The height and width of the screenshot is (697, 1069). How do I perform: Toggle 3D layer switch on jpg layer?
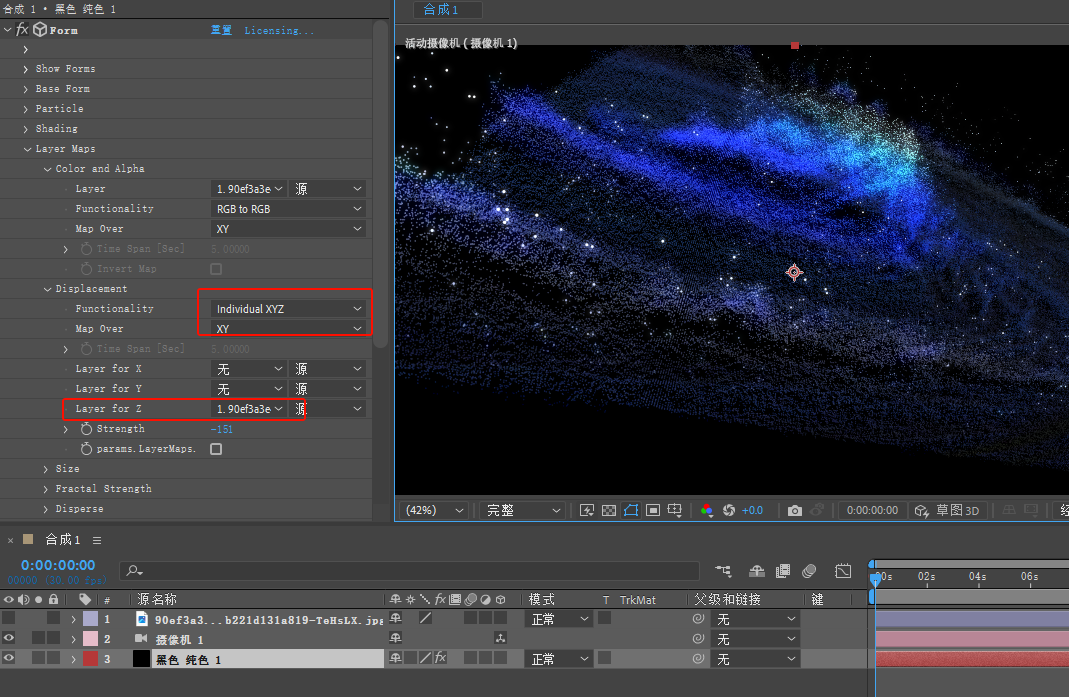[x=500, y=618]
